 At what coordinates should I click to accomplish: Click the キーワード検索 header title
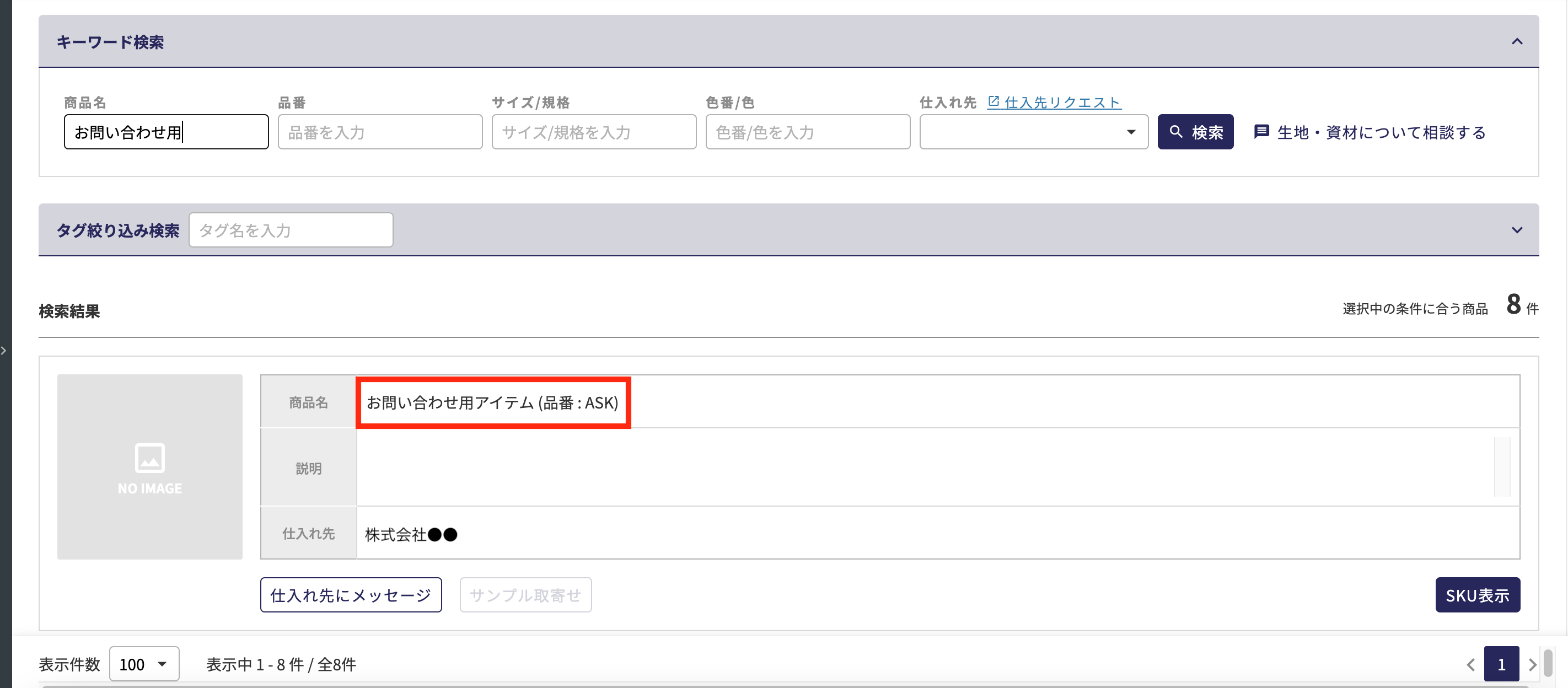(110, 42)
